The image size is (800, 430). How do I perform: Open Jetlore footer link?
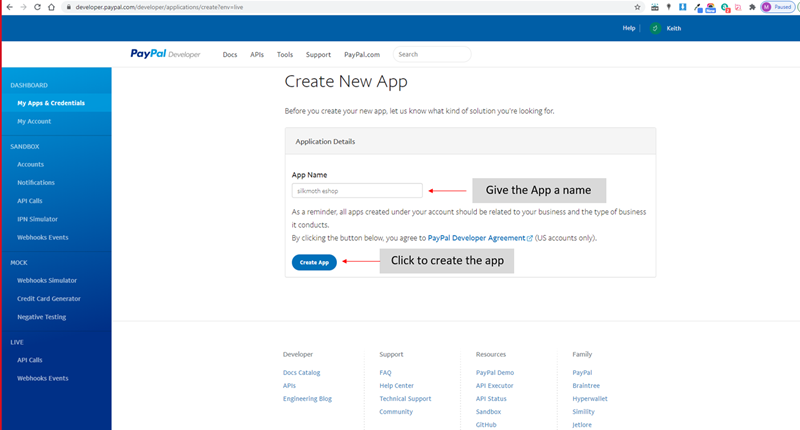pos(582,424)
